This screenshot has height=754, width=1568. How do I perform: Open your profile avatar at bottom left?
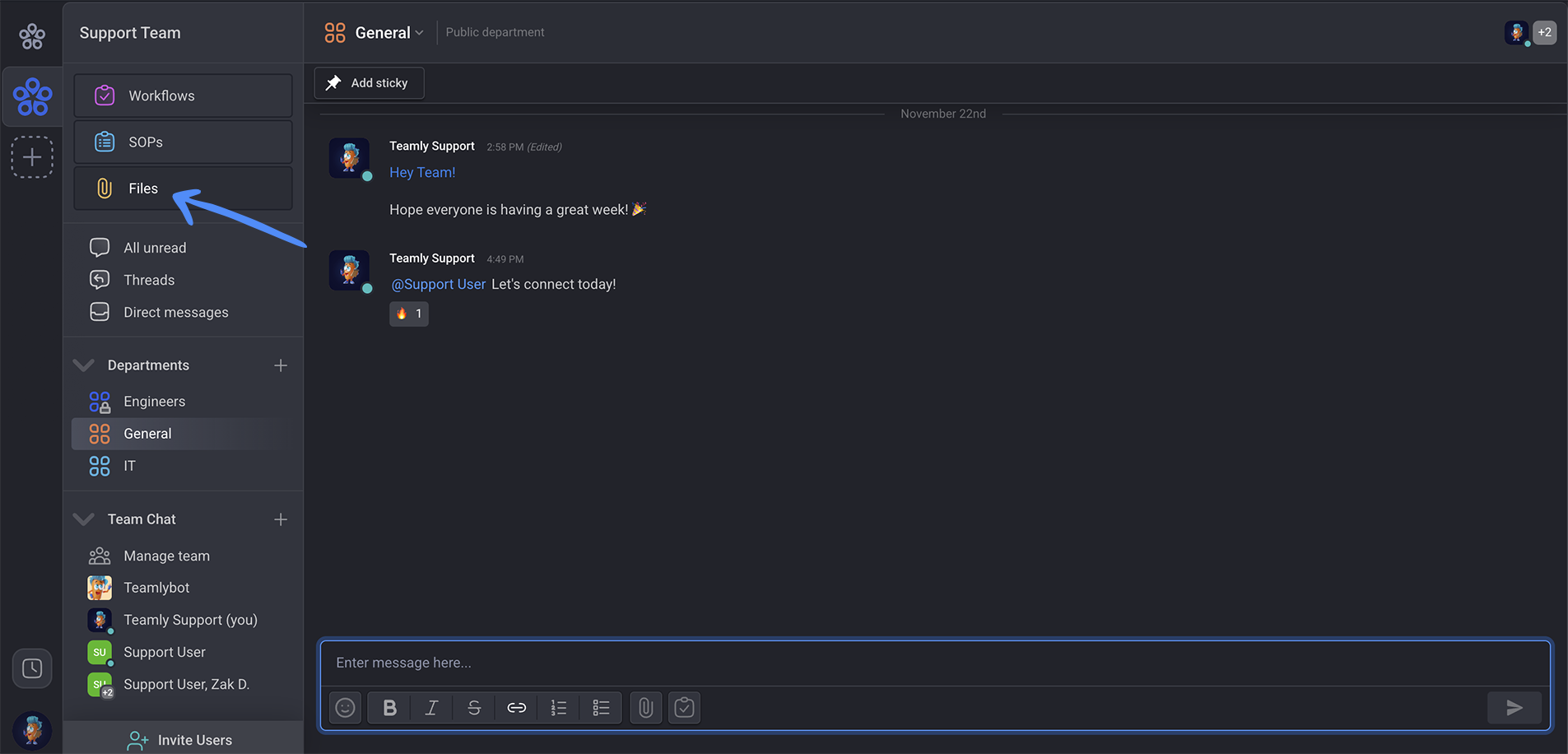tap(32, 730)
